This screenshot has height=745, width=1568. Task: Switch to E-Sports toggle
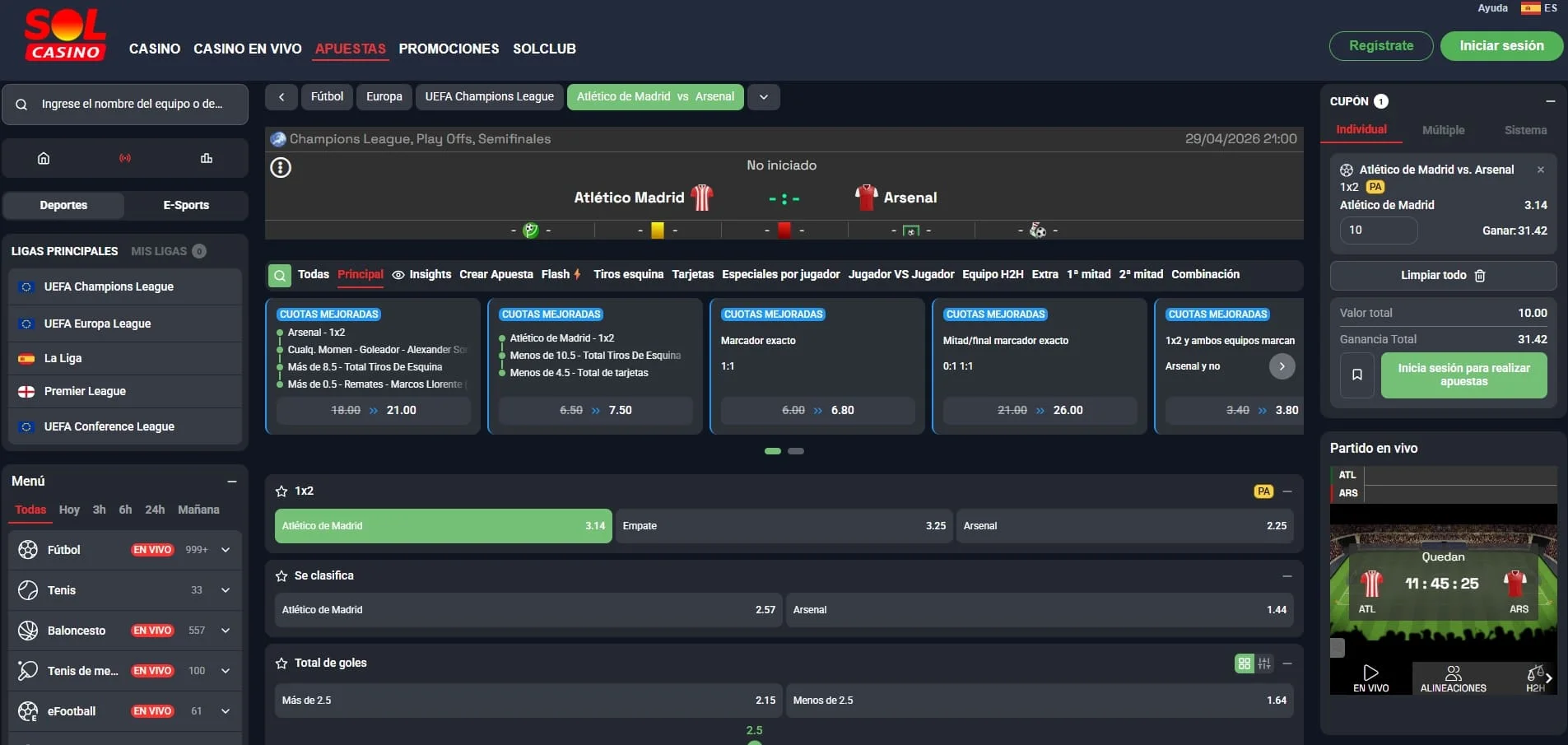tap(186, 206)
